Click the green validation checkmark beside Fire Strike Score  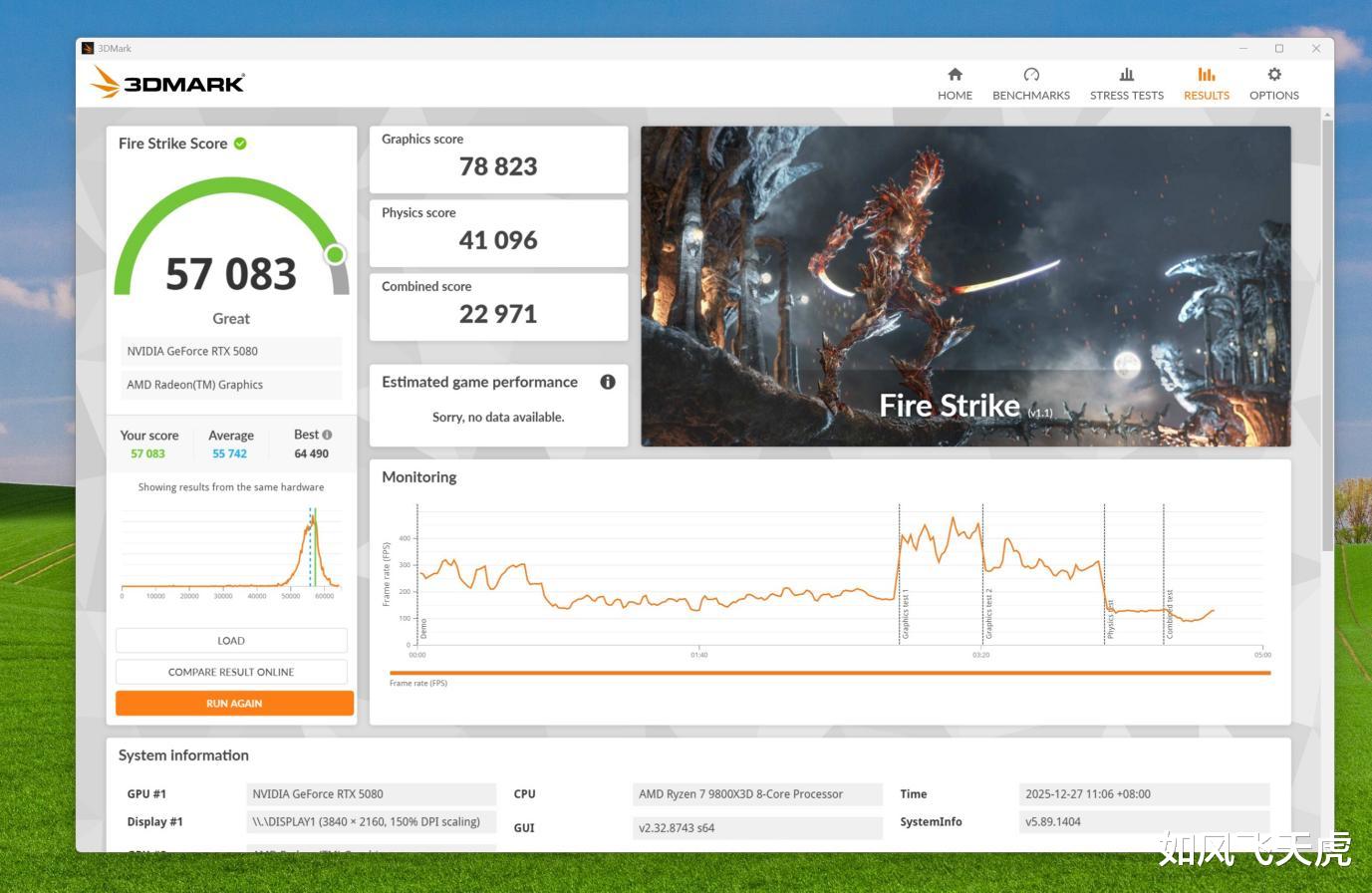pos(240,144)
